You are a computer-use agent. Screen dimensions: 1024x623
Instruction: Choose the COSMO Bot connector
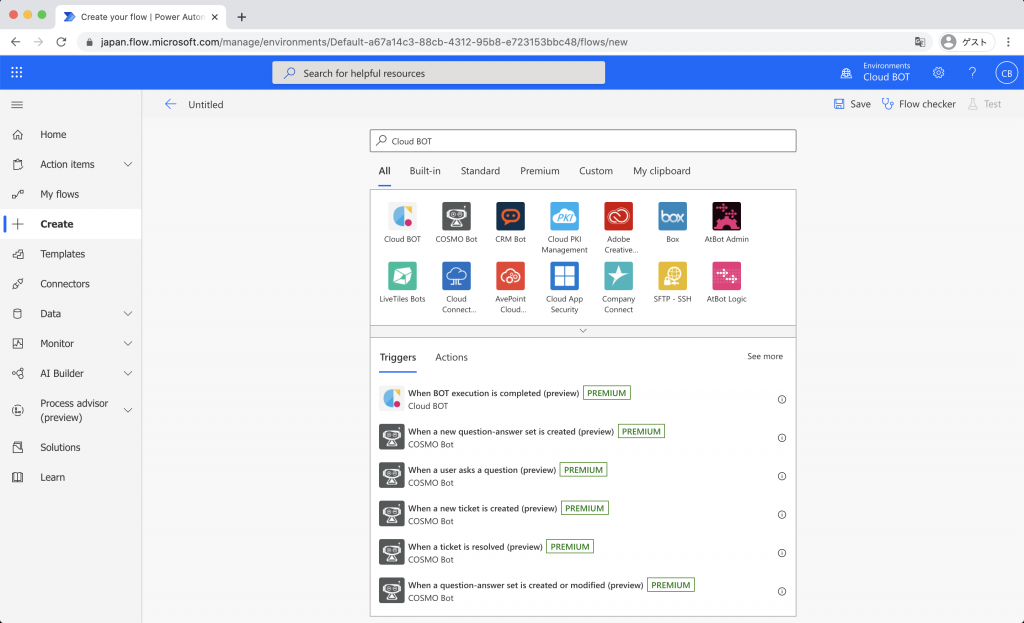[x=456, y=216]
